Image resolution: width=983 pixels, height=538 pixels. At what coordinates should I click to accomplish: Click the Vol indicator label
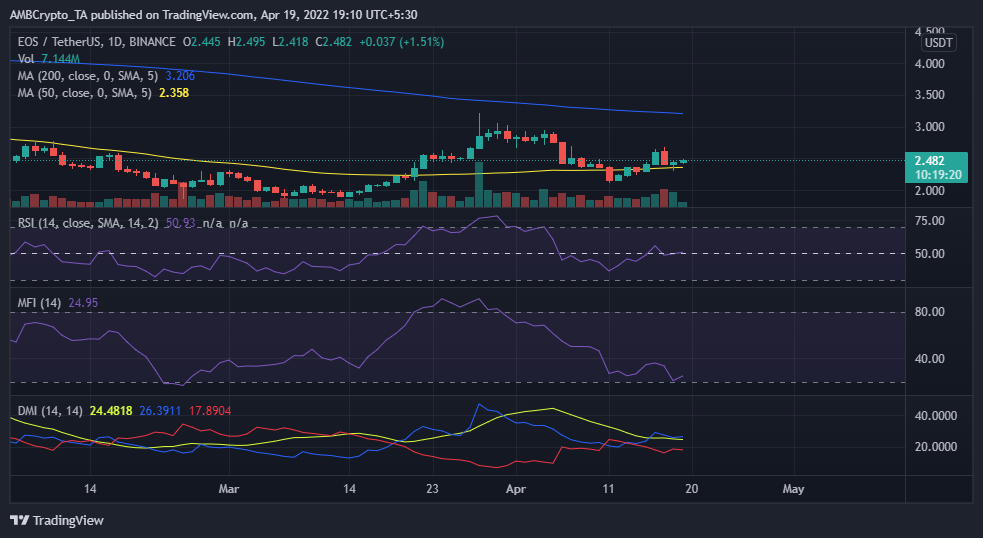coord(26,59)
